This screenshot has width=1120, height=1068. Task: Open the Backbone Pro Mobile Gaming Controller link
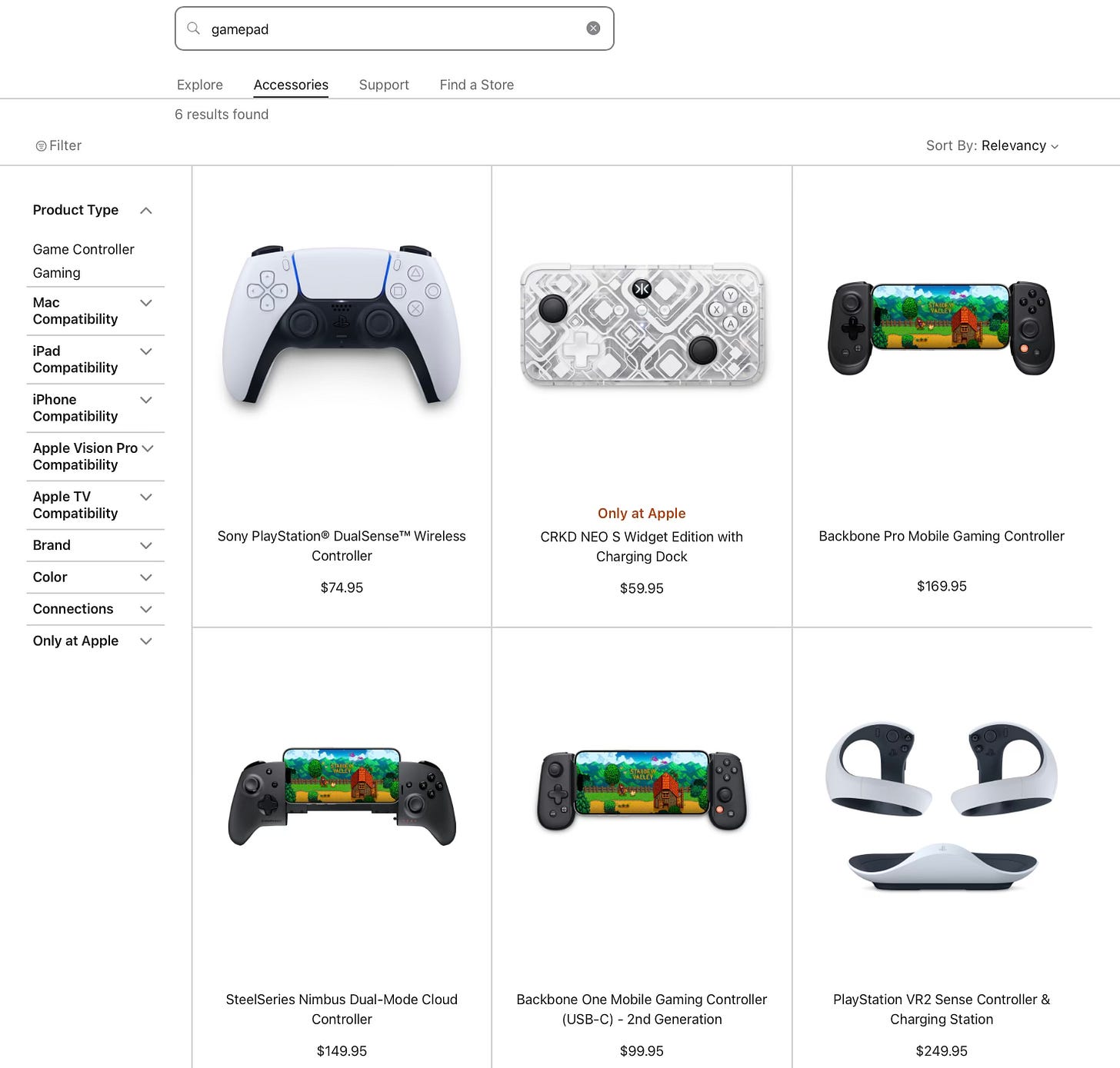click(942, 536)
